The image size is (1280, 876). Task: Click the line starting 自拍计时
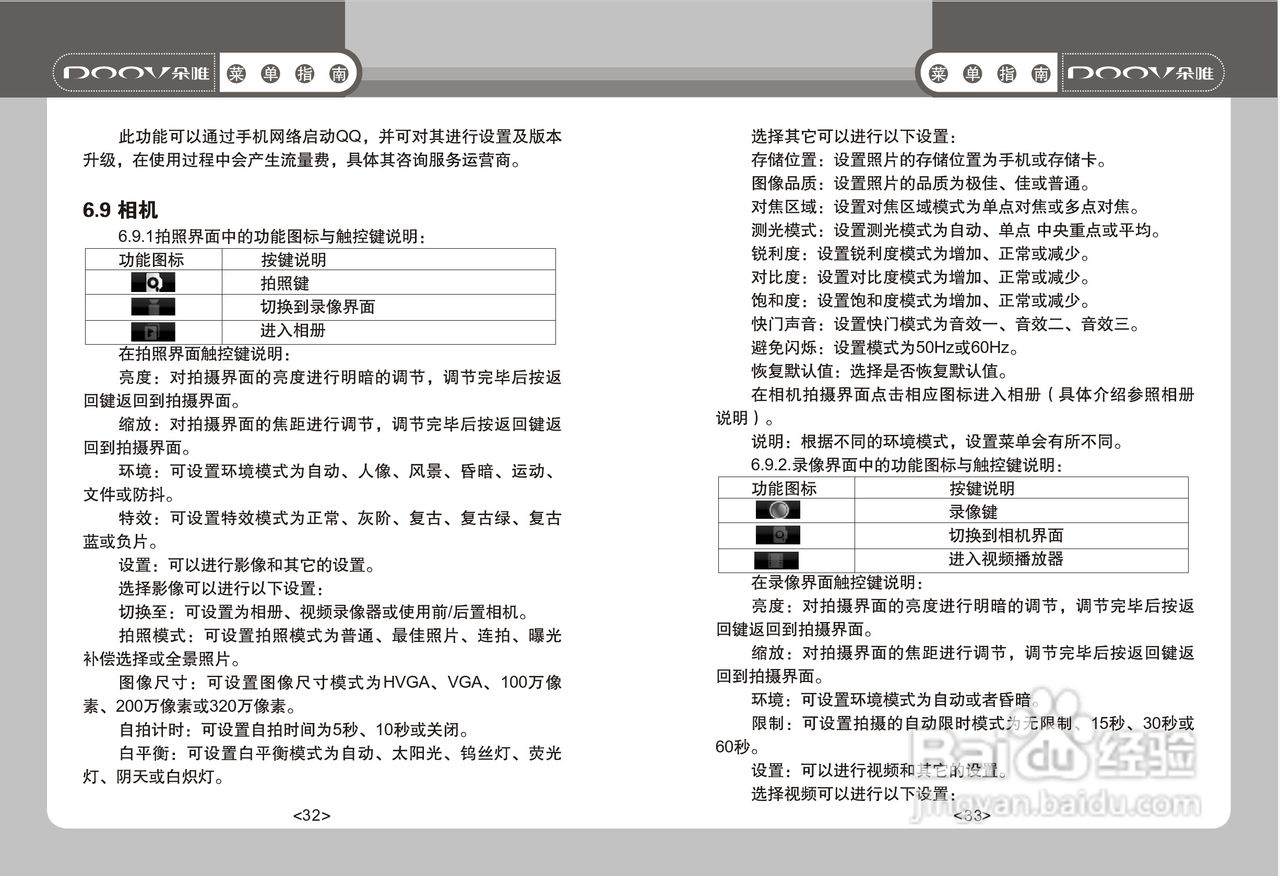(x=293, y=729)
